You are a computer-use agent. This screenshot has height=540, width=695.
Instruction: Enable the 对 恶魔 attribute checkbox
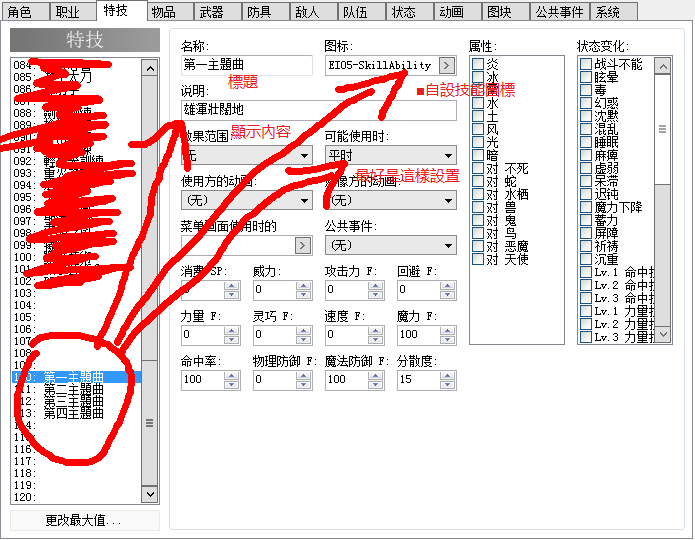click(478, 246)
